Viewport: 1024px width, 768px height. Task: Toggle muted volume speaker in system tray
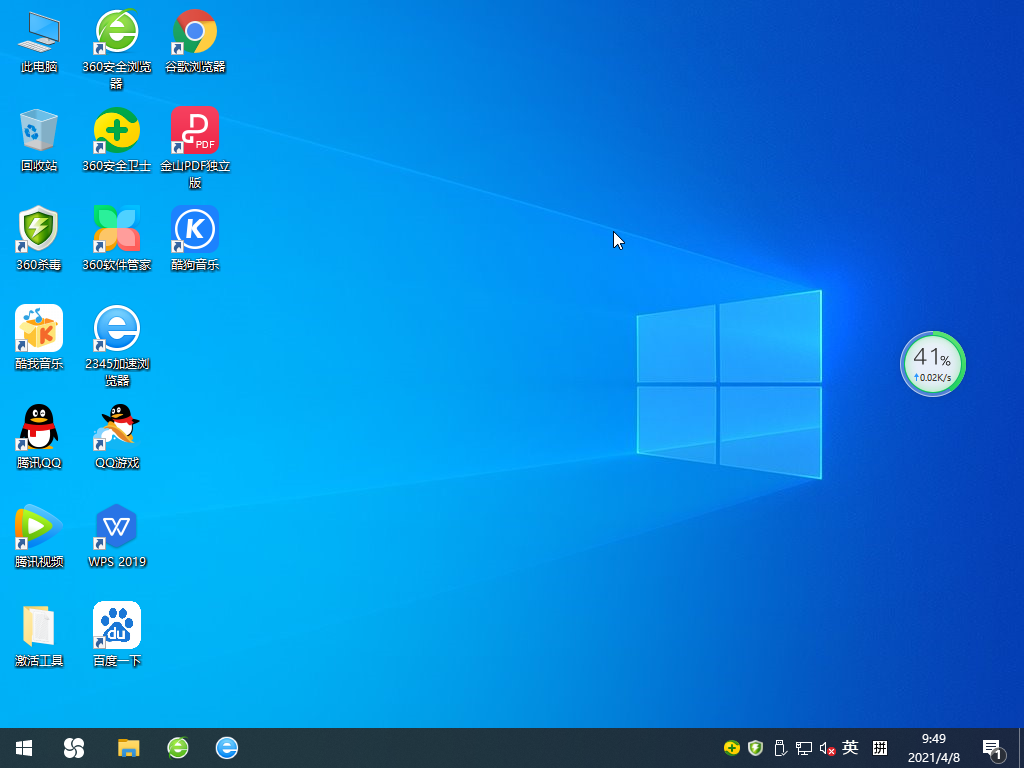click(x=827, y=748)
